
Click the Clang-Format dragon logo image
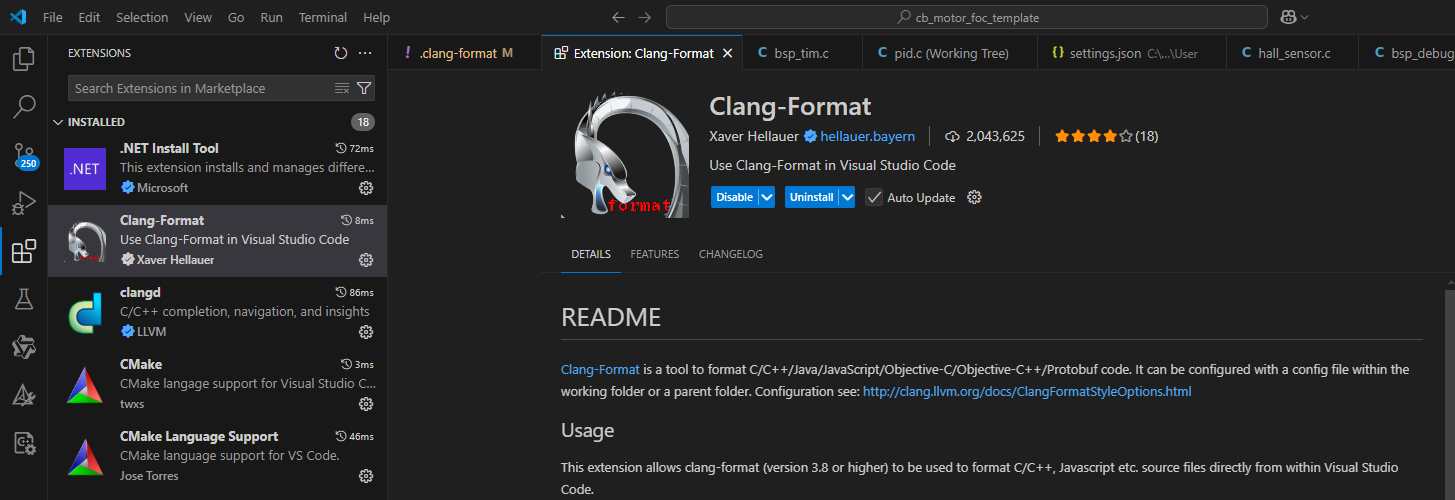point(626,155)
